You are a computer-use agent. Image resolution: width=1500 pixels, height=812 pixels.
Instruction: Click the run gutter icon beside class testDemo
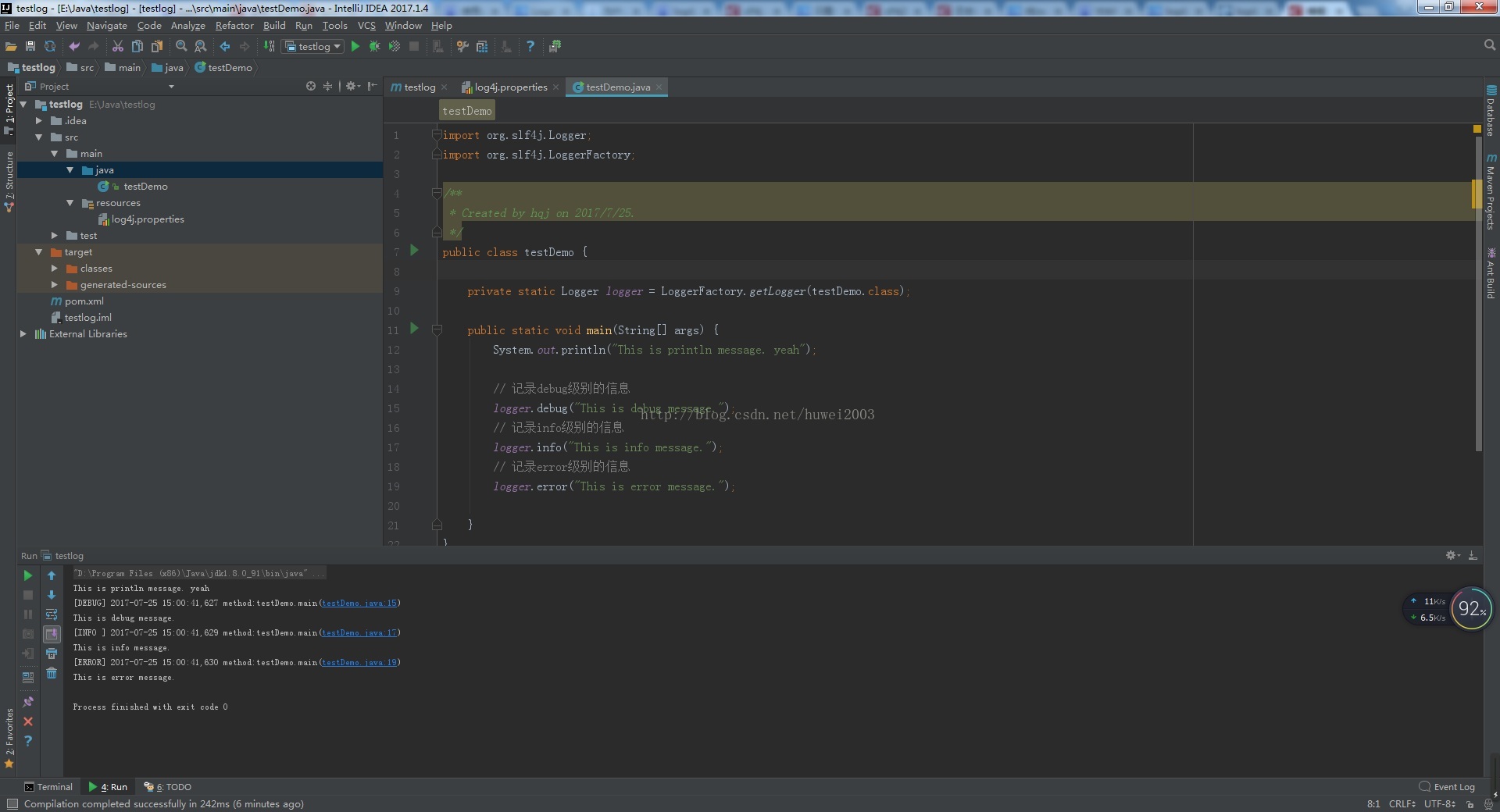415,251
